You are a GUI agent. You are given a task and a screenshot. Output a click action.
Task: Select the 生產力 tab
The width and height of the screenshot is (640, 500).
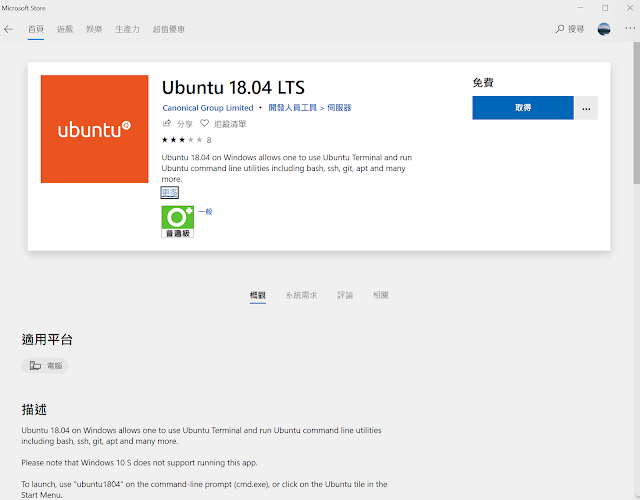[127, 29]
